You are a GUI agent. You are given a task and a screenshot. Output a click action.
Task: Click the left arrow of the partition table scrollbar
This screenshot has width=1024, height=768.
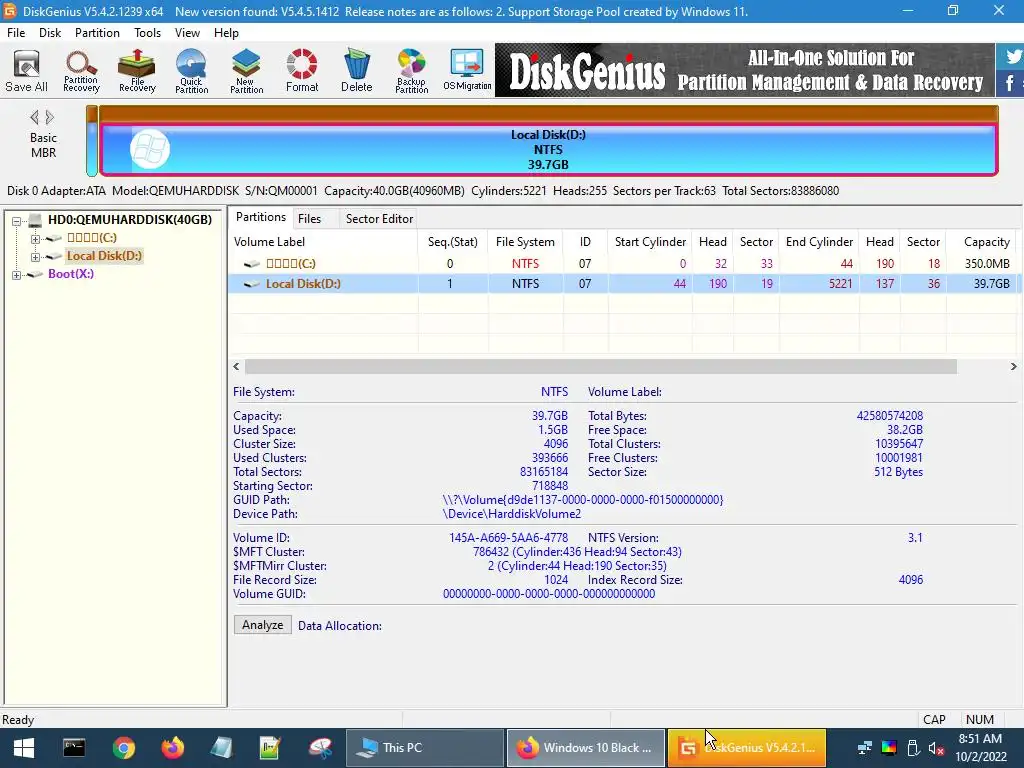pos(236,366)
